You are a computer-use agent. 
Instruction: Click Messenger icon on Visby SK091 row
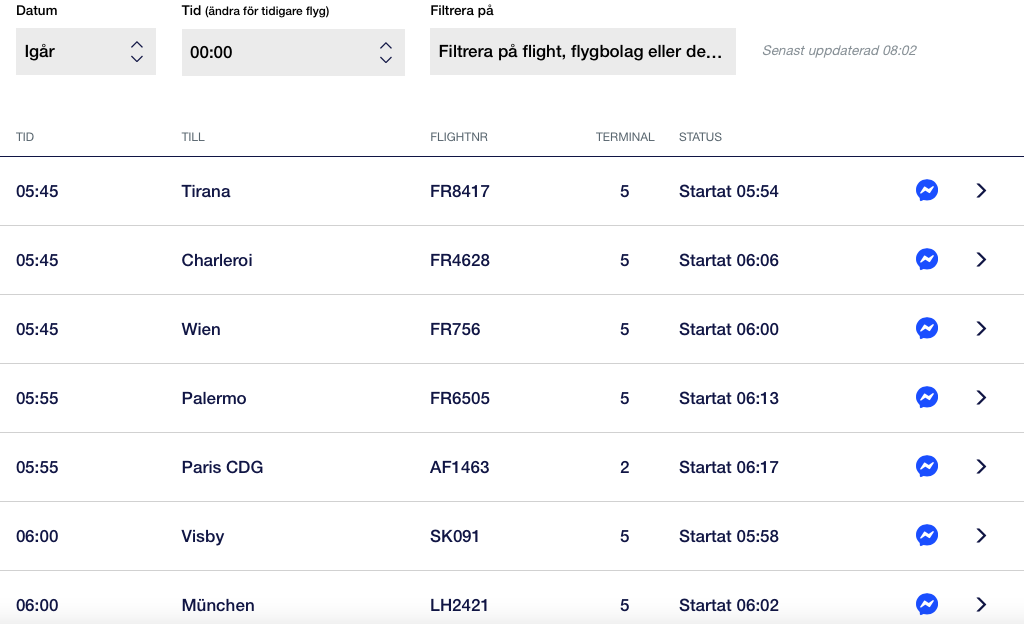coord(927,536)
